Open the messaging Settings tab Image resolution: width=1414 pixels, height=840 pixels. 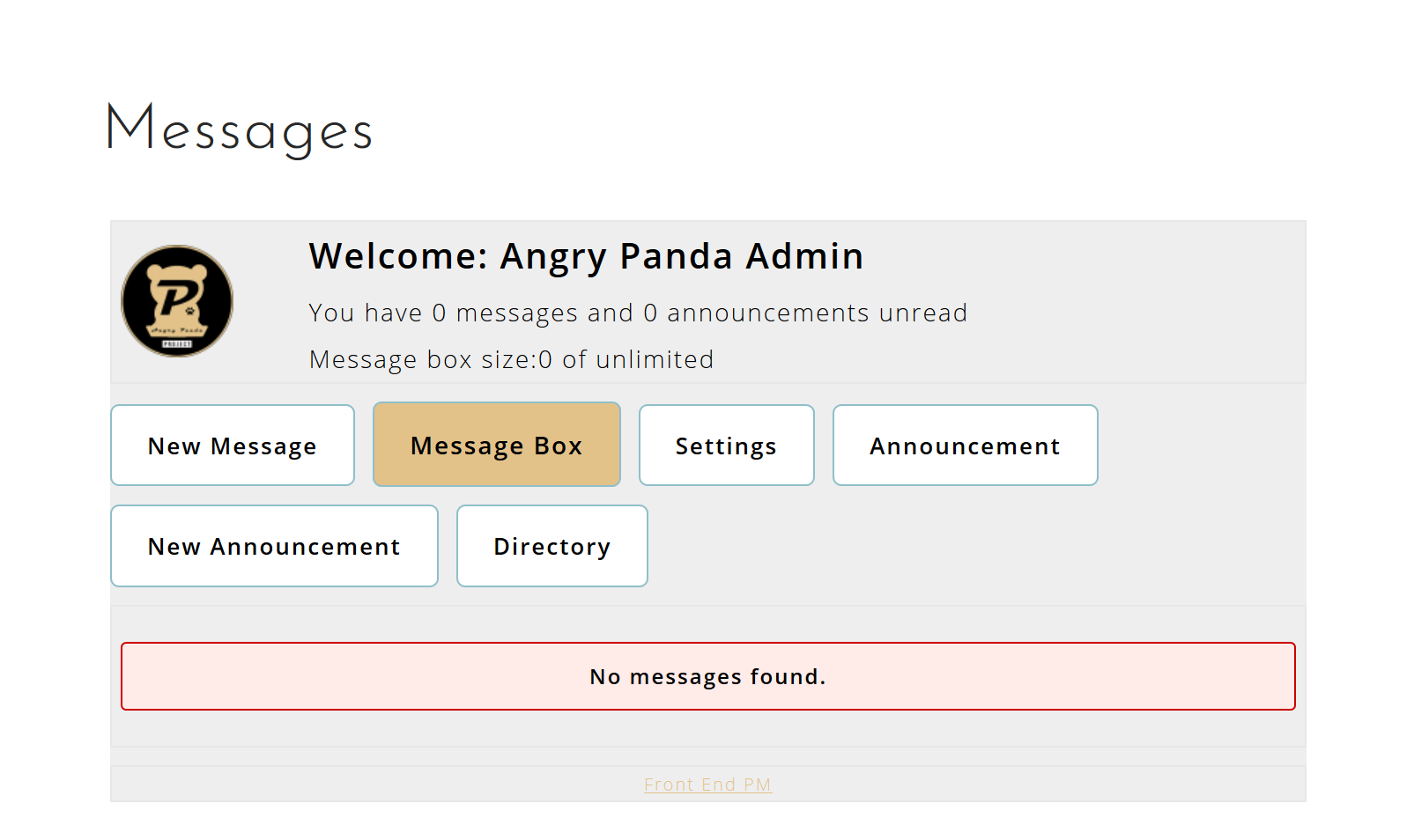coord(726,446)
